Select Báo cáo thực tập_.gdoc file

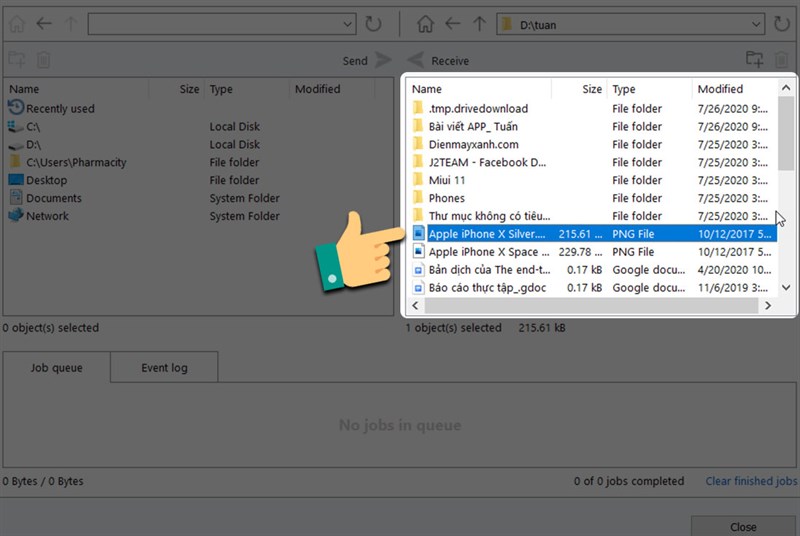pos(592,288)
